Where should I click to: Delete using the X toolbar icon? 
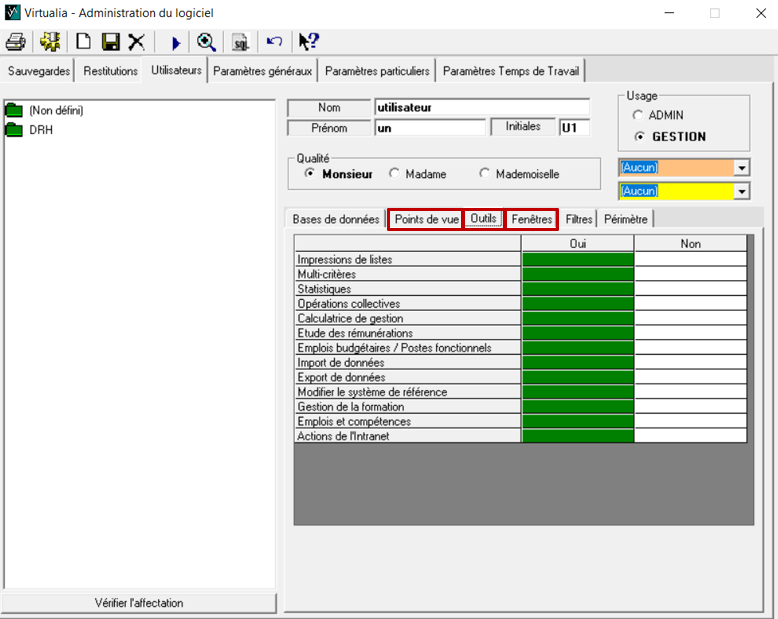136,42
